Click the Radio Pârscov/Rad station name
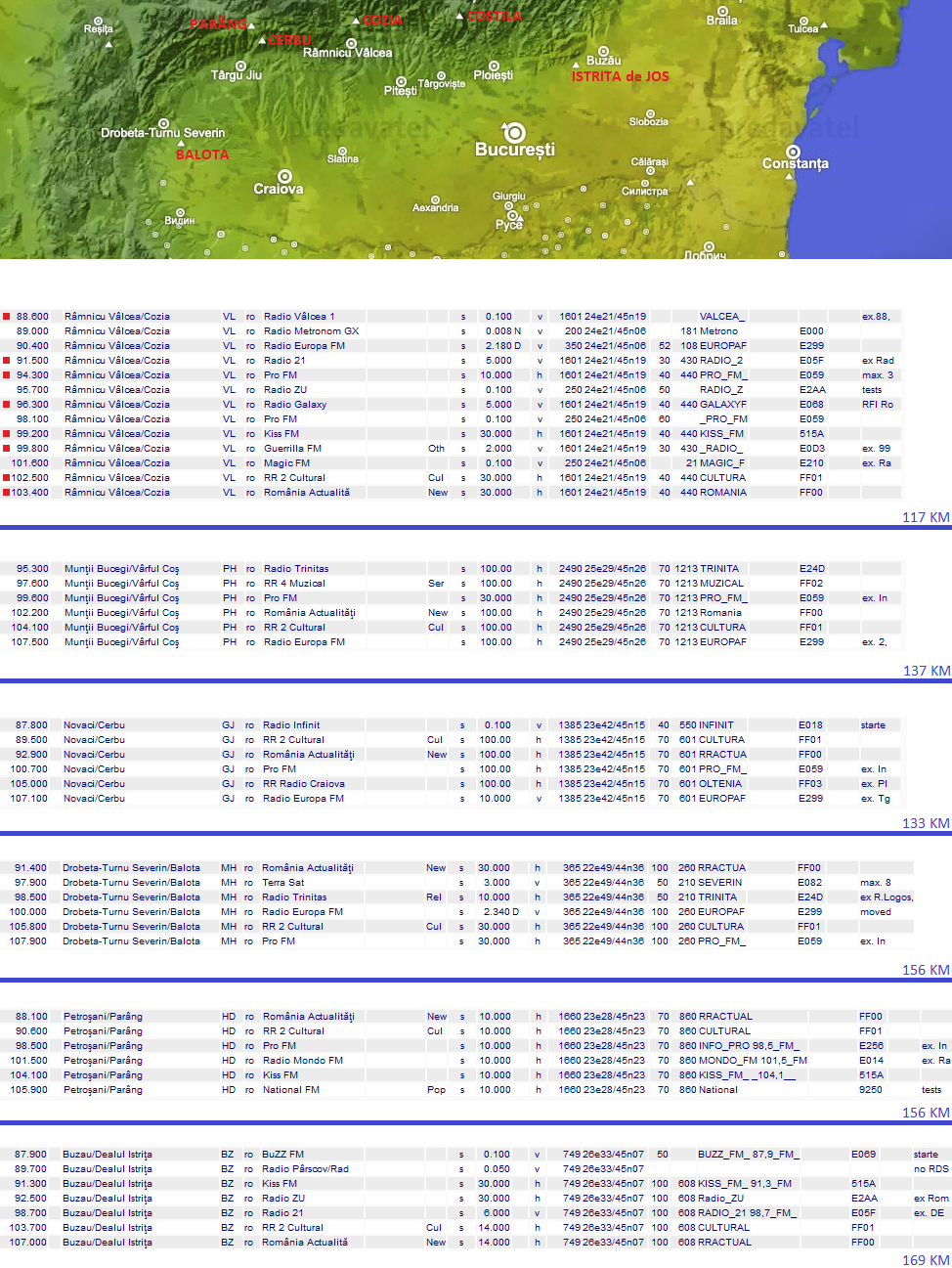Viewport: 952px width, 1268px height. coord(305,1169)
